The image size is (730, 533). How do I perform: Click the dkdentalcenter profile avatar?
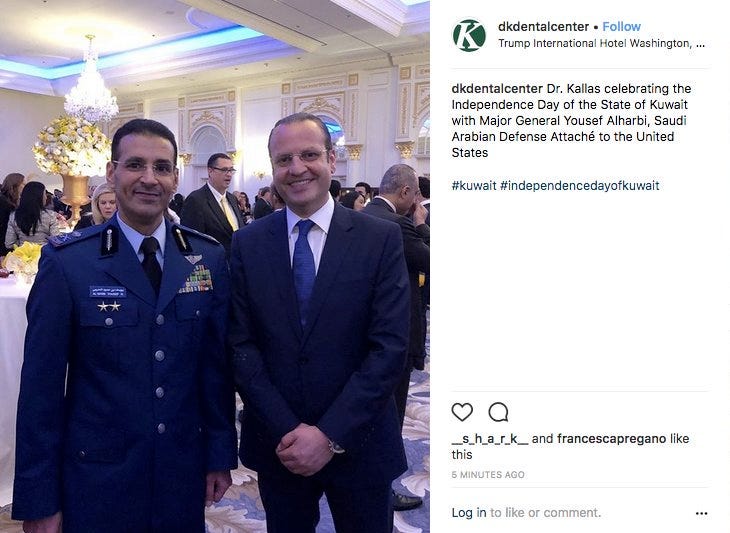click(469, 35)
